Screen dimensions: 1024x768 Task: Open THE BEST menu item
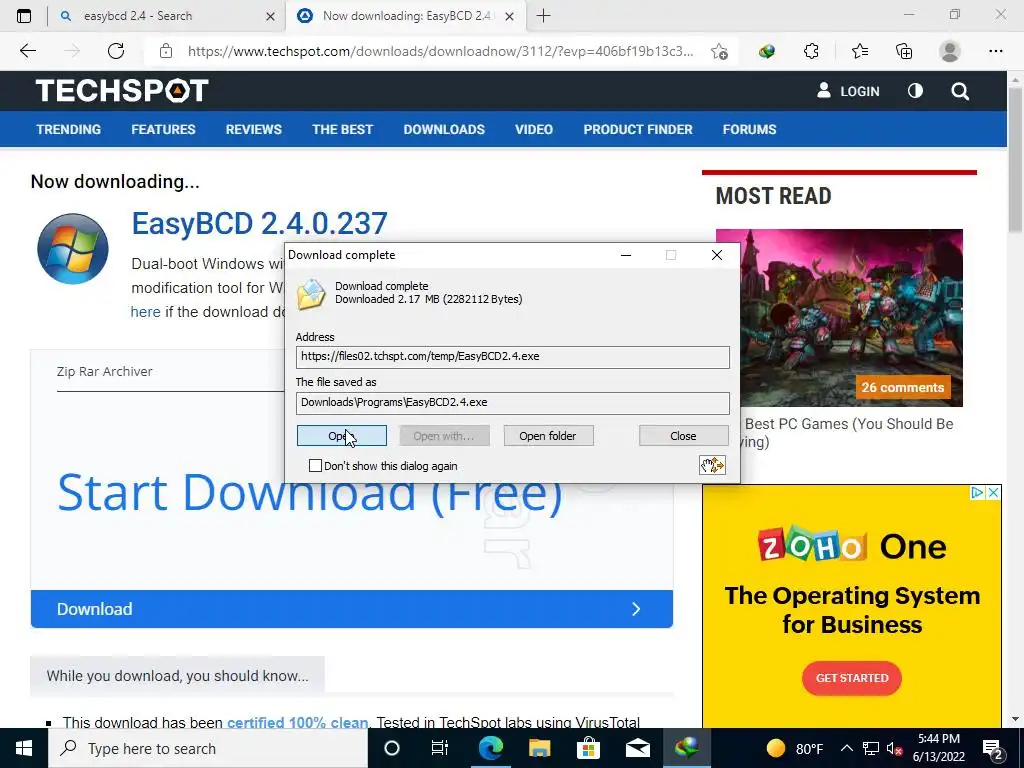[342, 129]
